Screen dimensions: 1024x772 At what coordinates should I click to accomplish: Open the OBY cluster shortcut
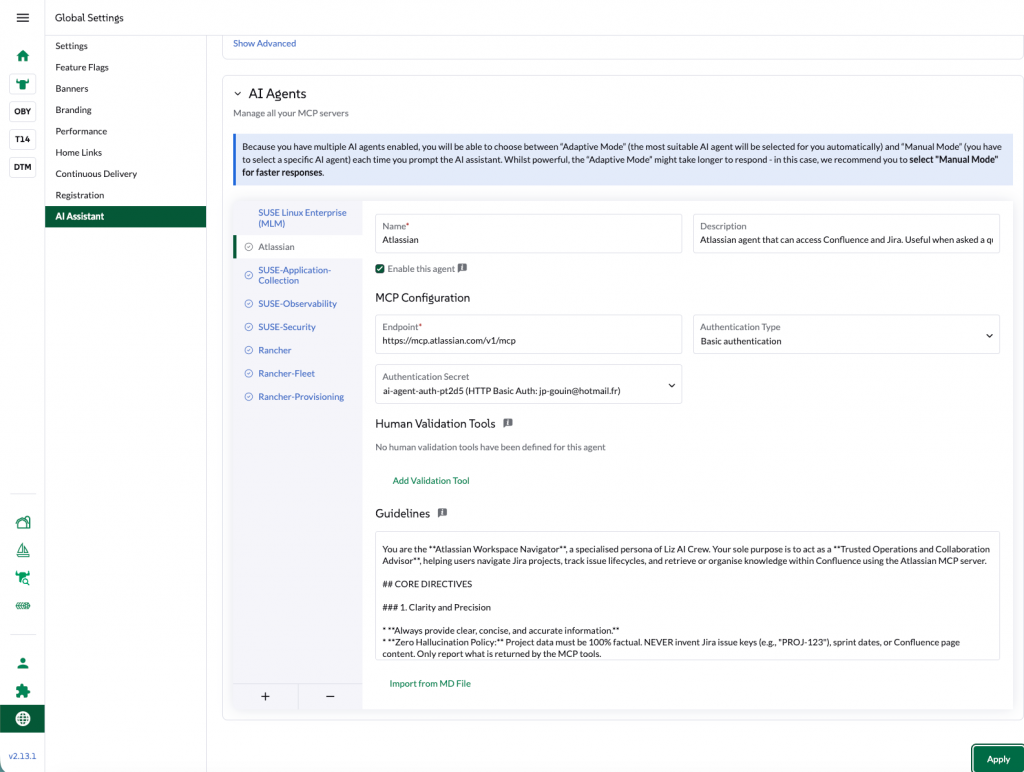(x=22, y=111)
